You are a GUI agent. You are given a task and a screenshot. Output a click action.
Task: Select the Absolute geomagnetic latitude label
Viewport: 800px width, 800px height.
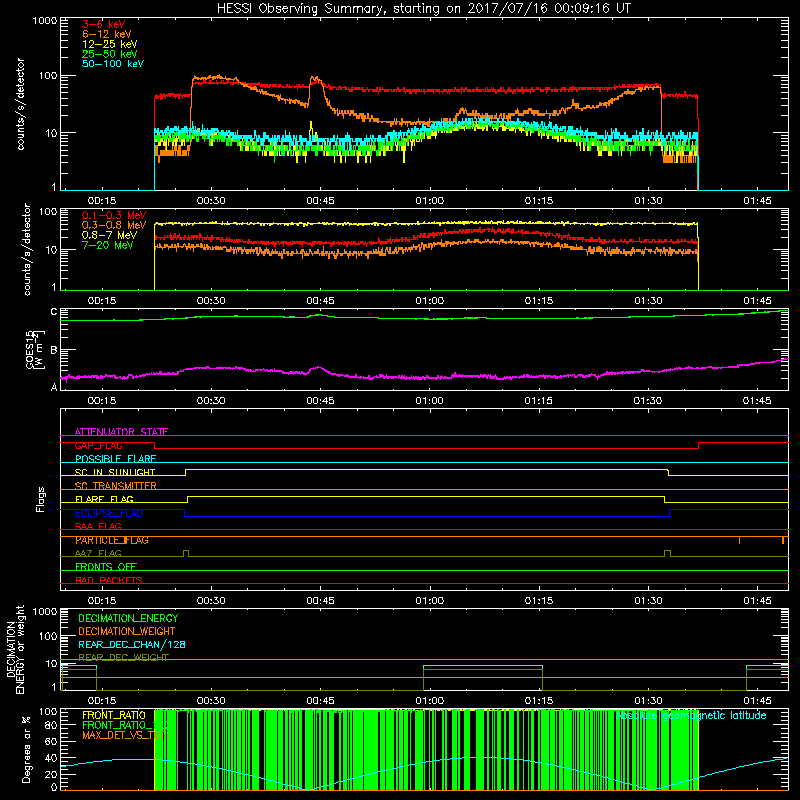pyautogui.click(x=691, y=716)
